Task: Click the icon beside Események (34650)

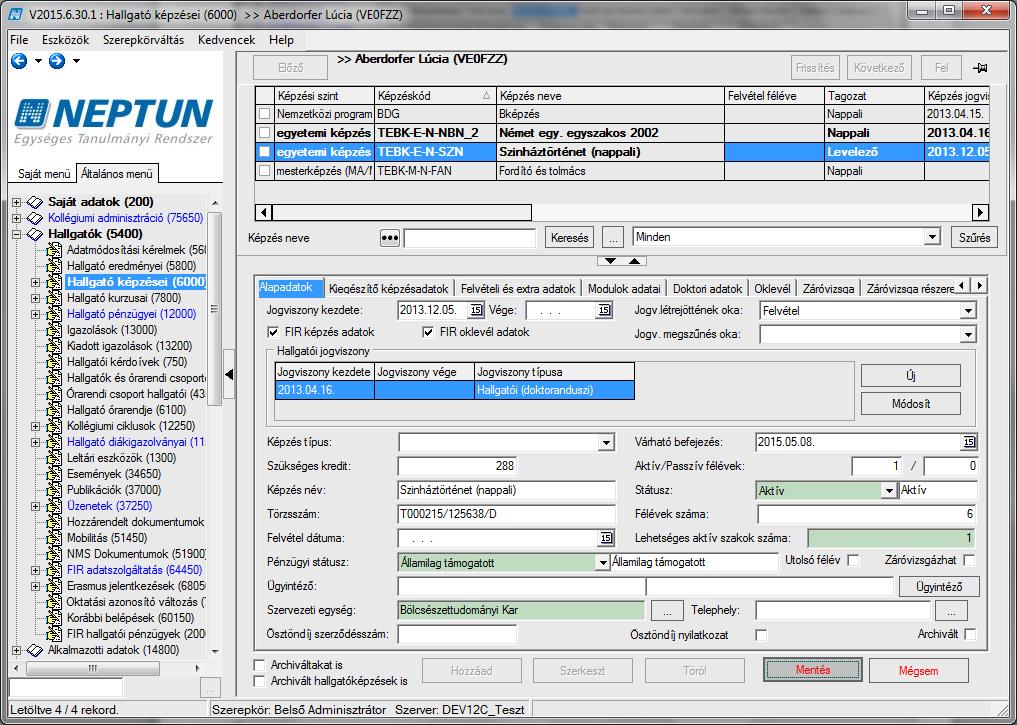Action: coord(54,474)
